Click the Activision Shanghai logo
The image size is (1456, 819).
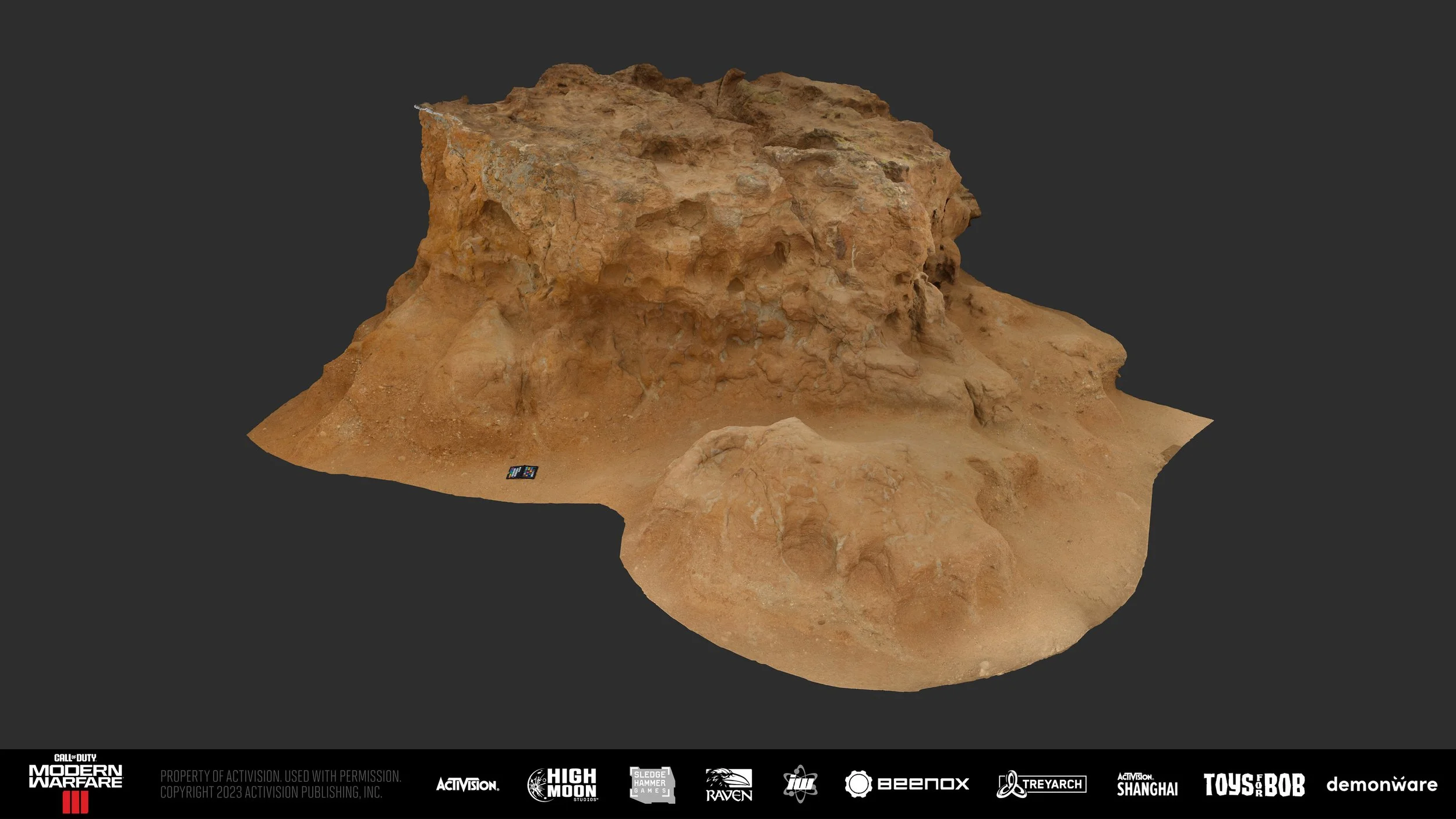(x=1147, y=784)
